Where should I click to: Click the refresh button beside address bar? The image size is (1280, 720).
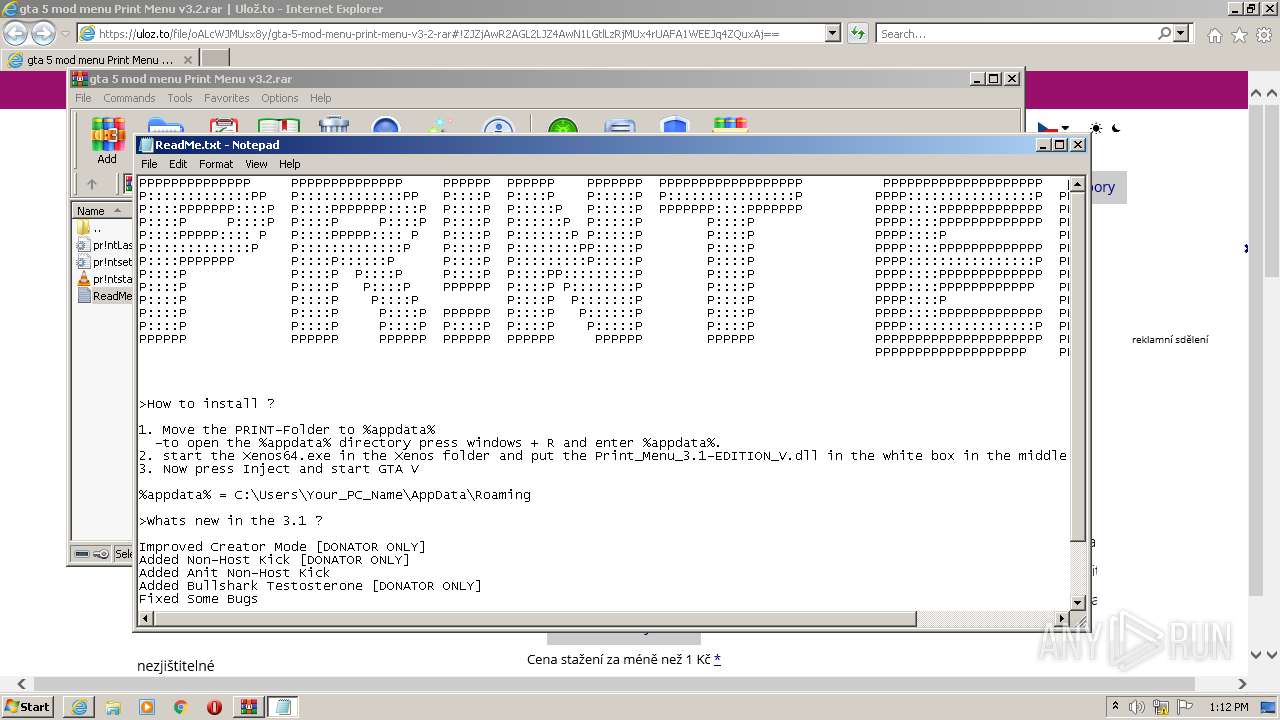click(857, 33)
